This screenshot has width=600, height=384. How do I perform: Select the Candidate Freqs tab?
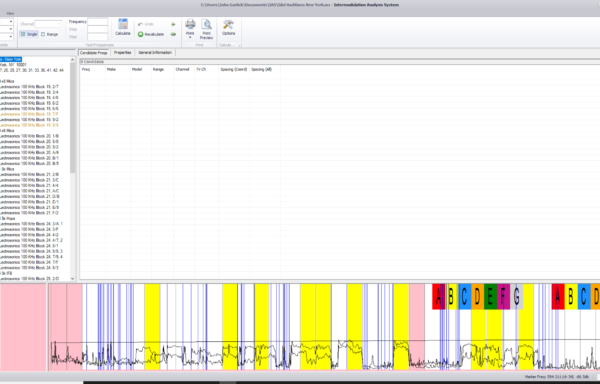[94, 53]
